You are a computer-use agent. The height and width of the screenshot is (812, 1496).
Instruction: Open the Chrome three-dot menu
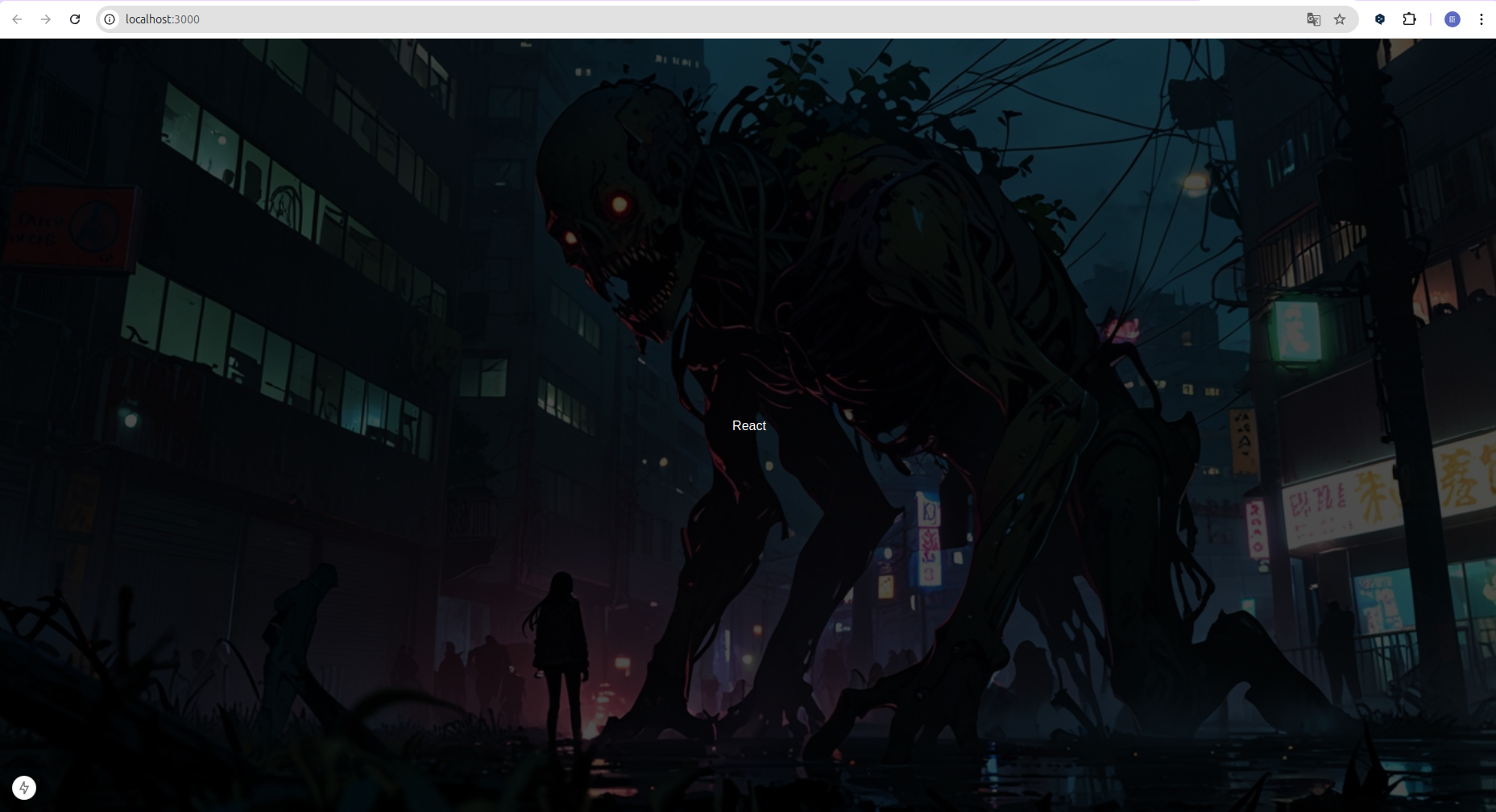pos(1481,19)
